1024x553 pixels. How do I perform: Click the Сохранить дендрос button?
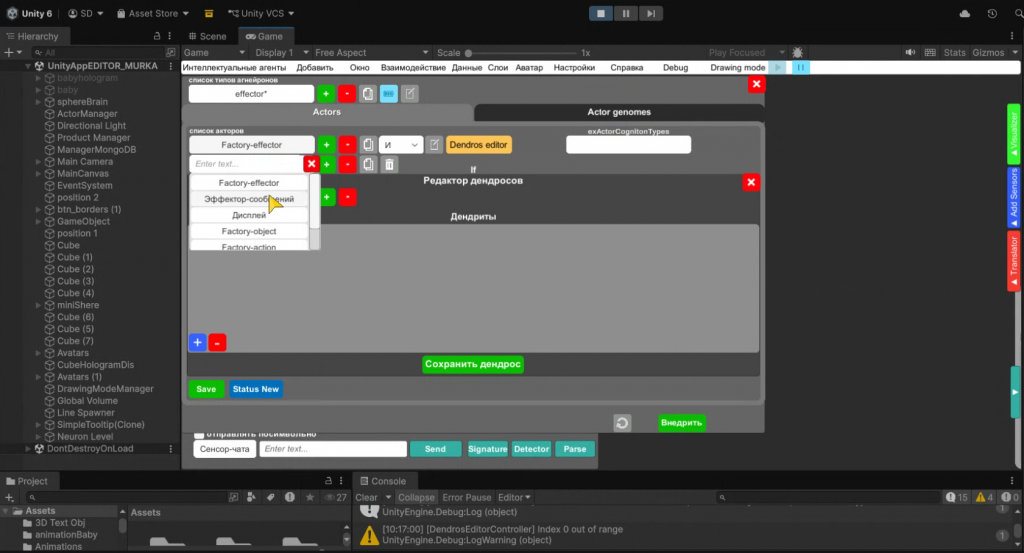473,364
